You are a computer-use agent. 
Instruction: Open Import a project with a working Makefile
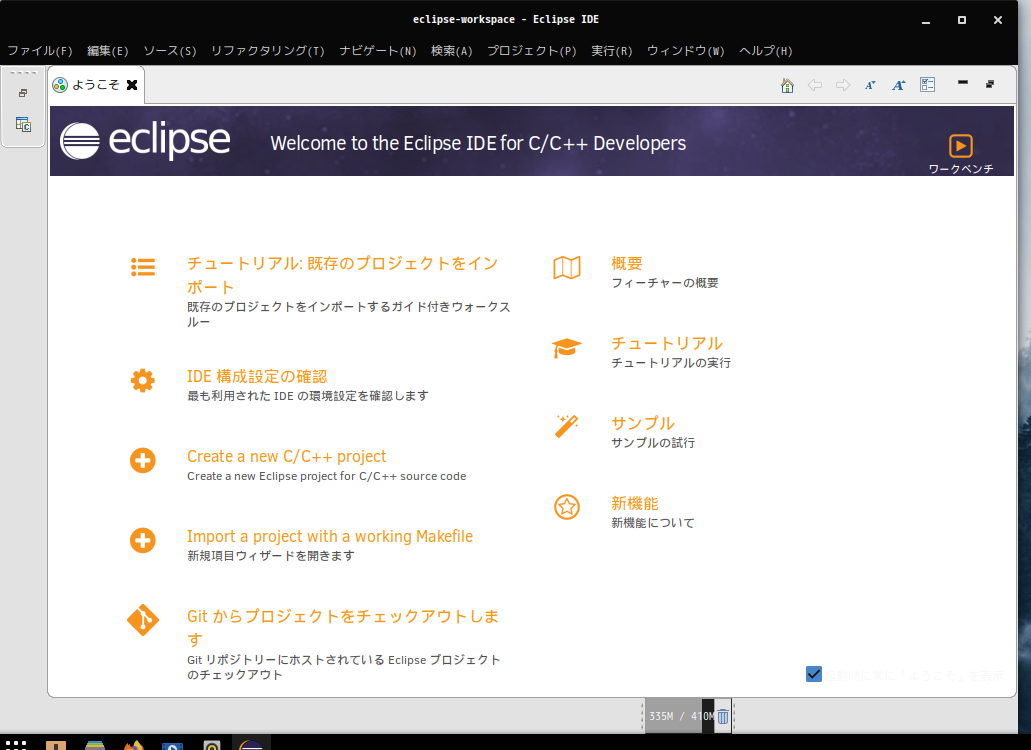tap(330, 536)
